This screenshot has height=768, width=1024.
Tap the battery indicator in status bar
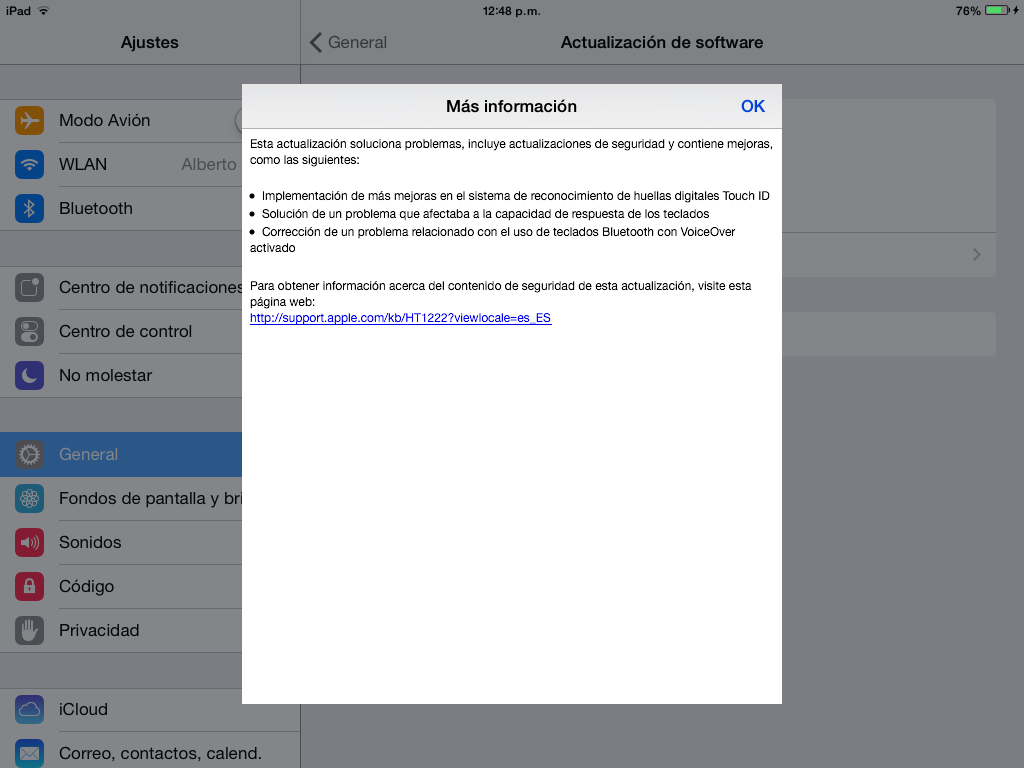click(996, 11)
